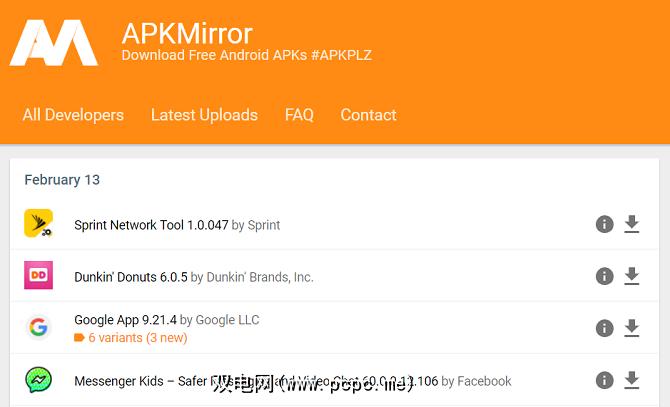The height and width of the screenshot is (407, 670).
Task: Expand 6 variants (3 new) link
Action: coord(131,338)
